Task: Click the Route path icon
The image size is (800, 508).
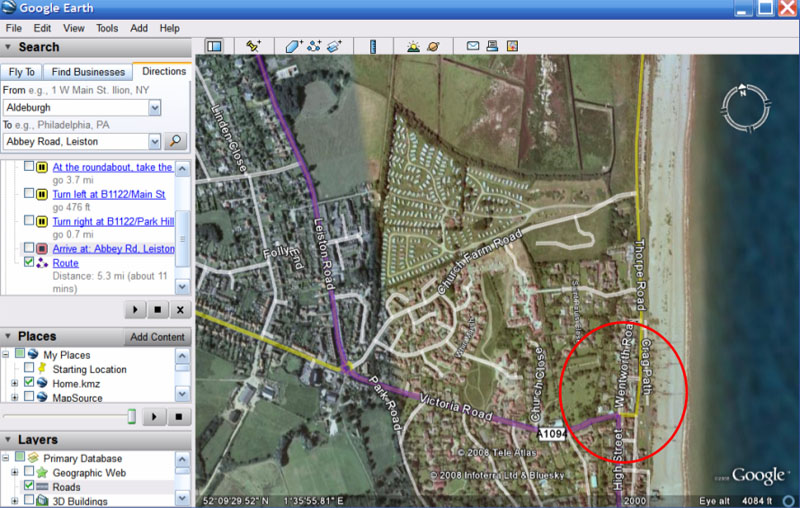Action: click(x=42, y=263)
